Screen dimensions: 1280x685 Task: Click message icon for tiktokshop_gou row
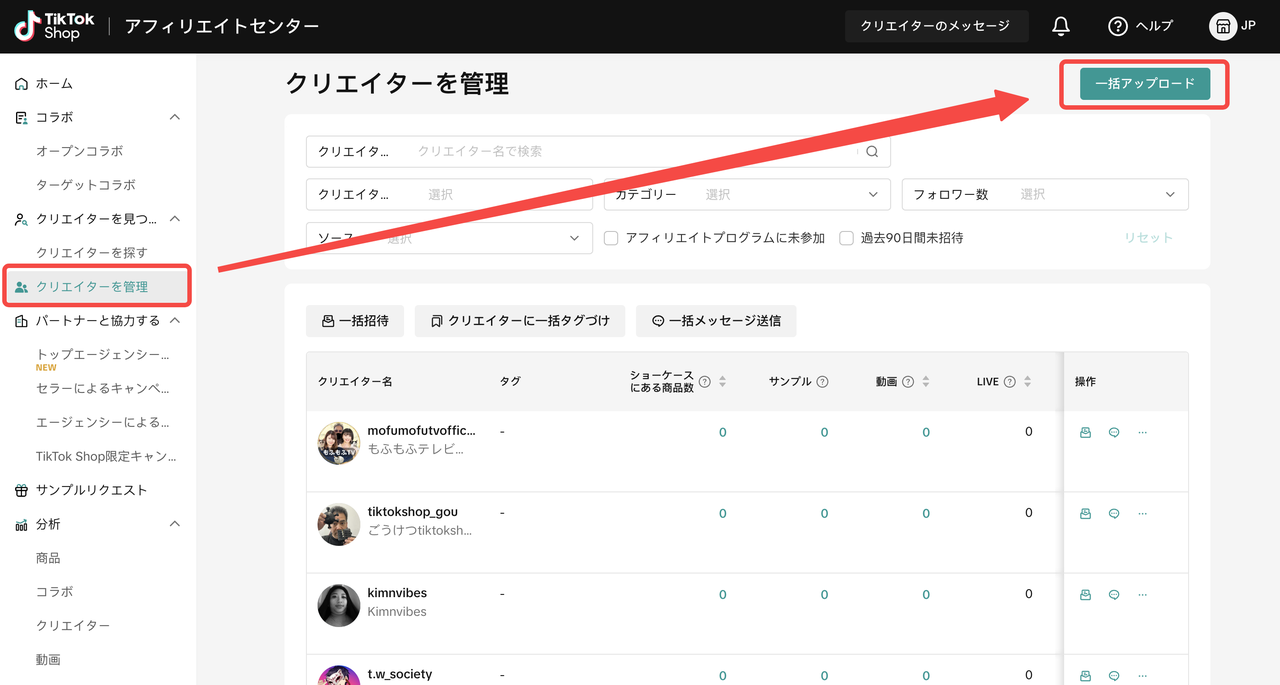(x=1114, y=513)
